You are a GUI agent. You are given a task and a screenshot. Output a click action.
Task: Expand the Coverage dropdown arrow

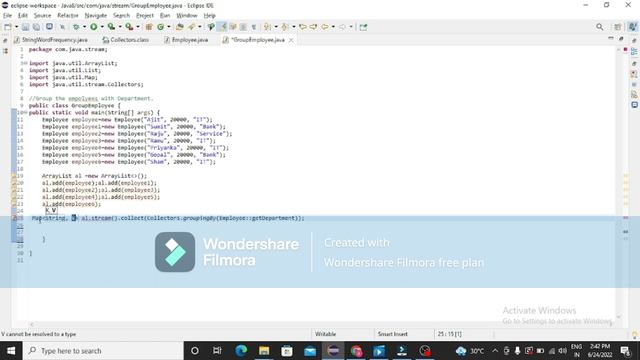pyautogui.click(x=120, y=27)
